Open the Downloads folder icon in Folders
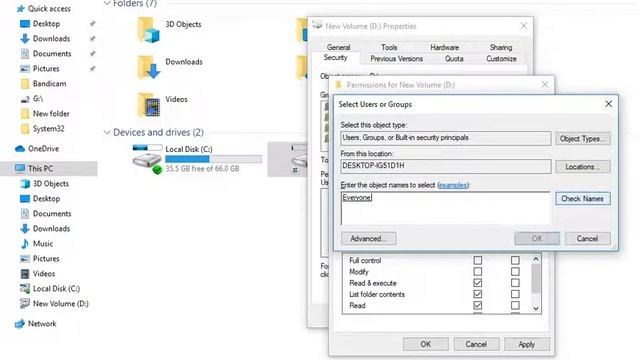This screenshot has height=360, width=640. point(148,67)
